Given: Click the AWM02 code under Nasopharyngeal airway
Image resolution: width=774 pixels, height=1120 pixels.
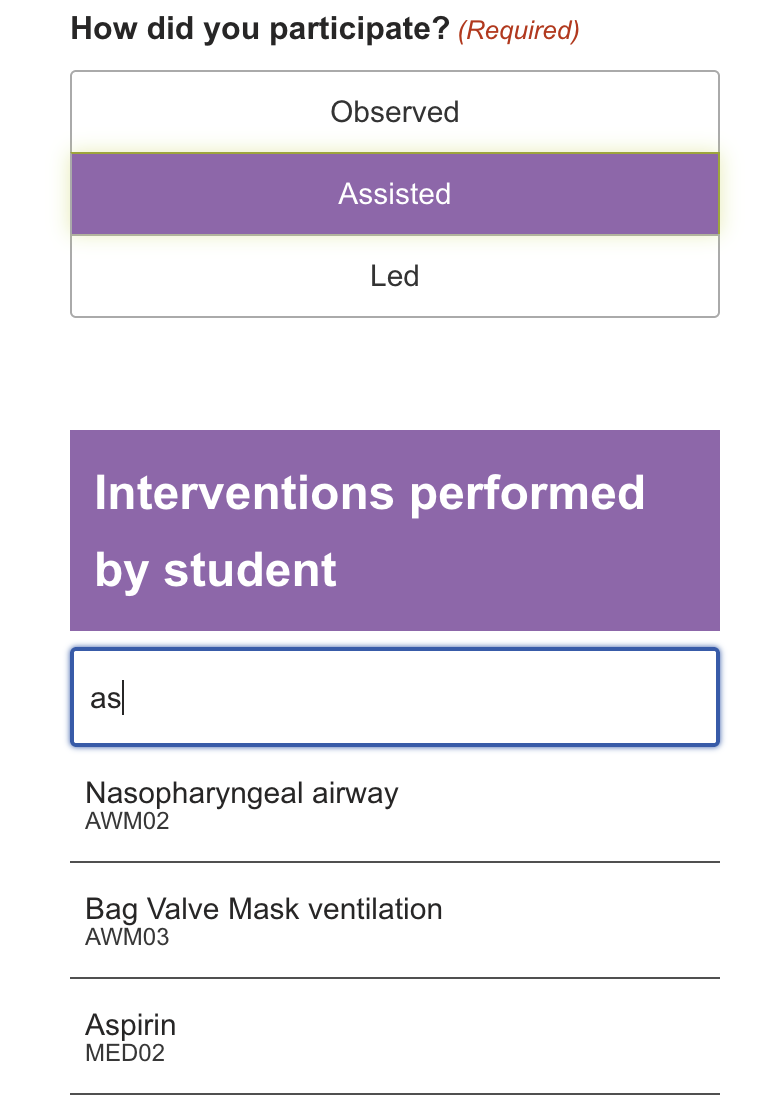Looking at the screenshot, I should click(x=127, y=822).
